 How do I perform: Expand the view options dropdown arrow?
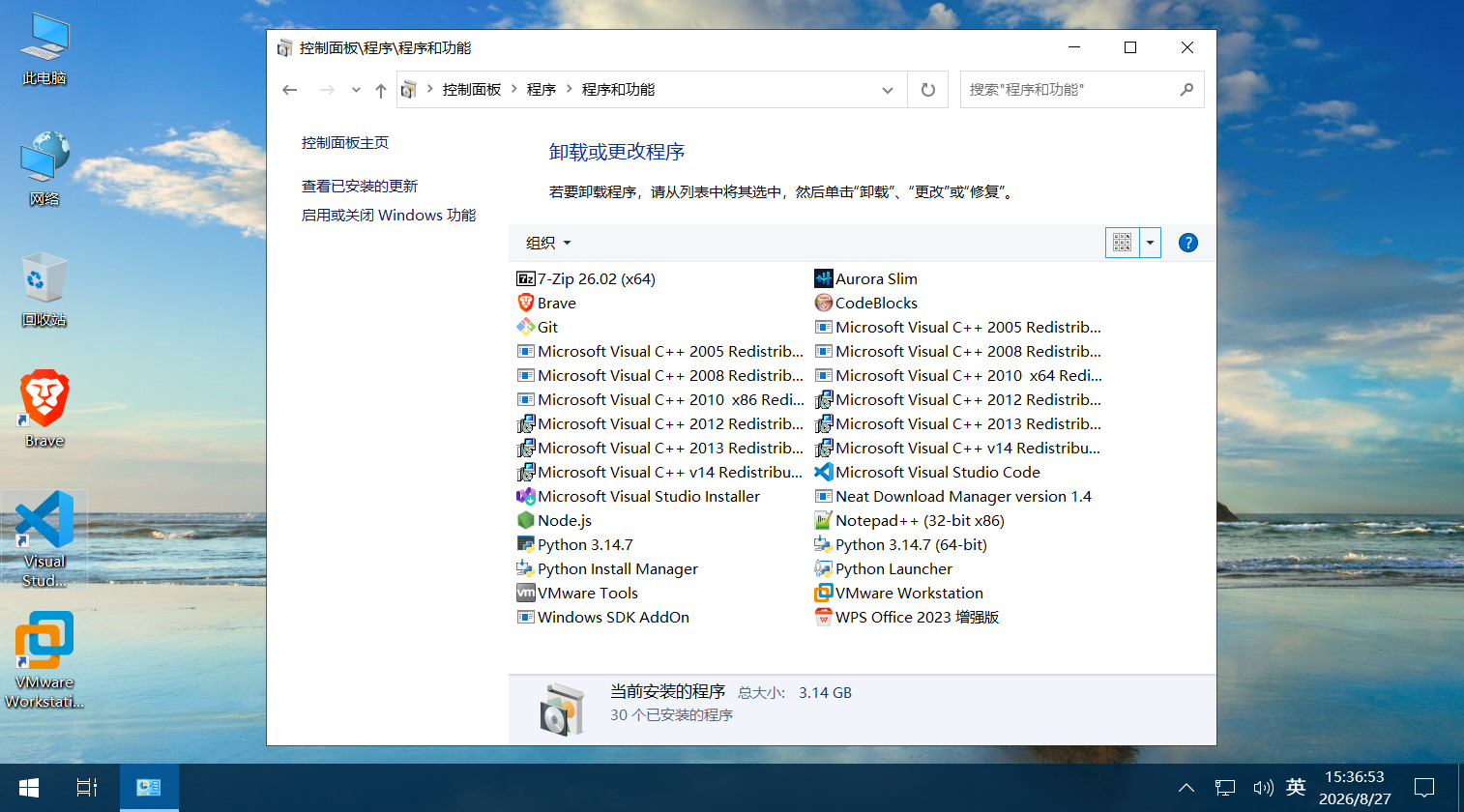click(x=1150, y=243)
